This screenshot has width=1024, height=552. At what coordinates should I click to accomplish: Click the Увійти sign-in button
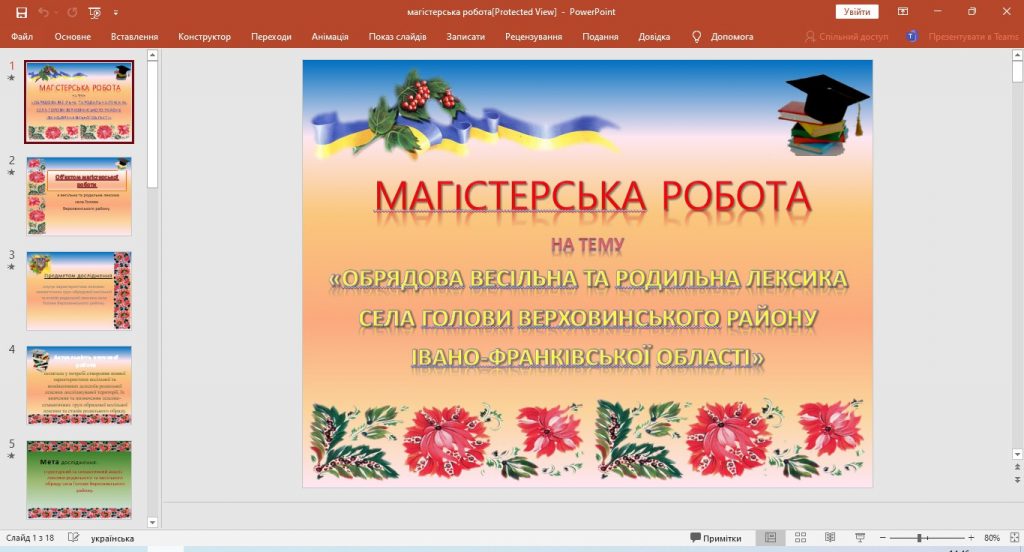click(x=856, y=12)
